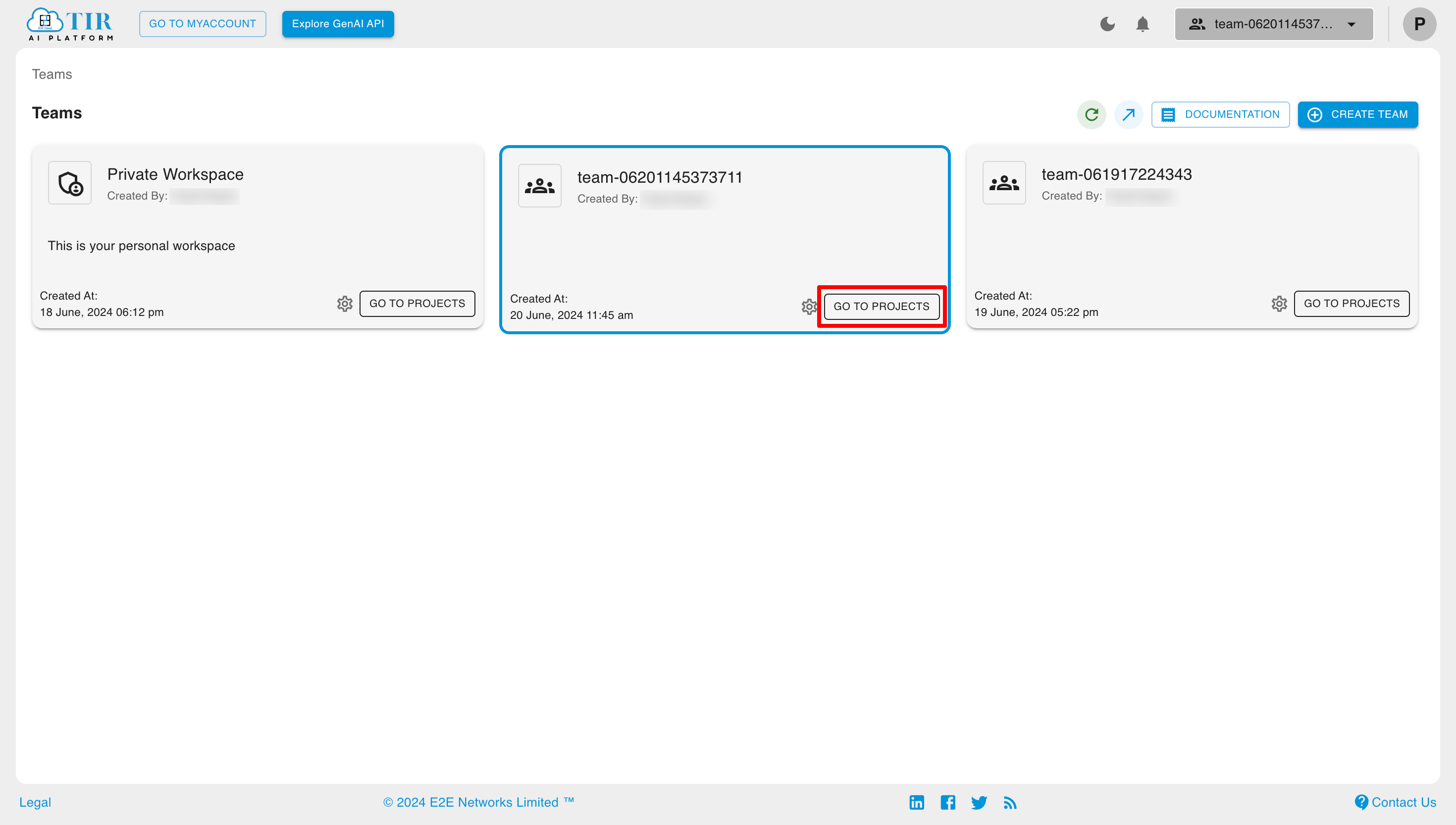The width and height of the screenshot is (1456, 825).
Task: Refresh the teams list
Action: (x=1091, y=114)
